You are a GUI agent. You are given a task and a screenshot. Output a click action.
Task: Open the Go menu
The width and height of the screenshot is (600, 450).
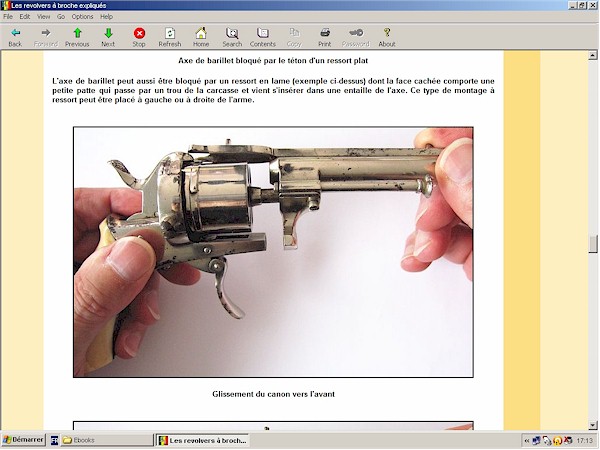[61, 16]
